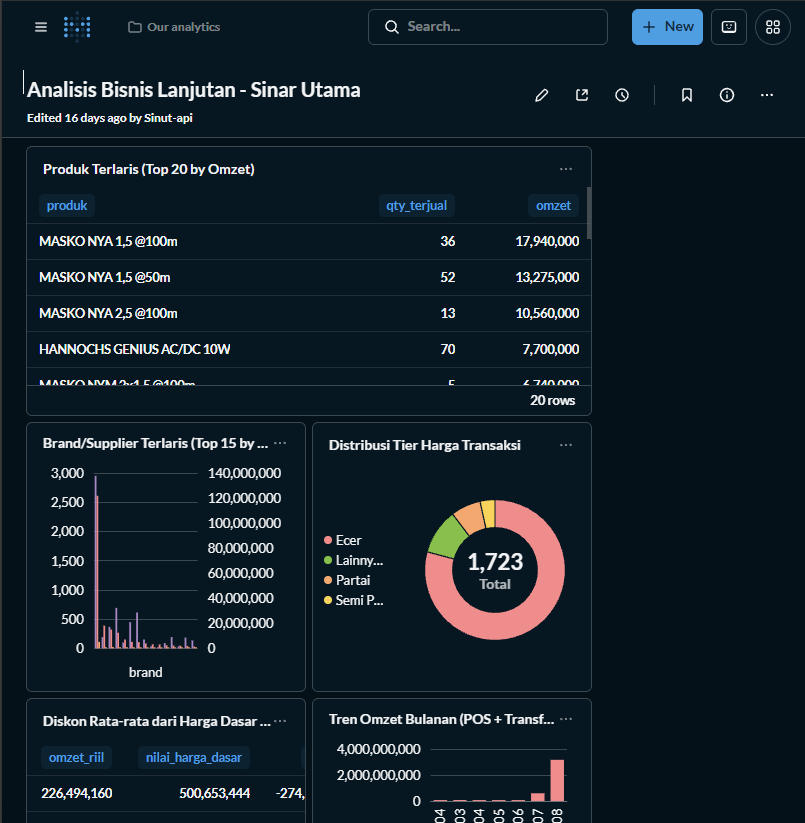Open the Produk Terlaris (Top 20 by Omzet) card title
The height and width of the screenshot is (823, 805).
[x=149, y=169]
